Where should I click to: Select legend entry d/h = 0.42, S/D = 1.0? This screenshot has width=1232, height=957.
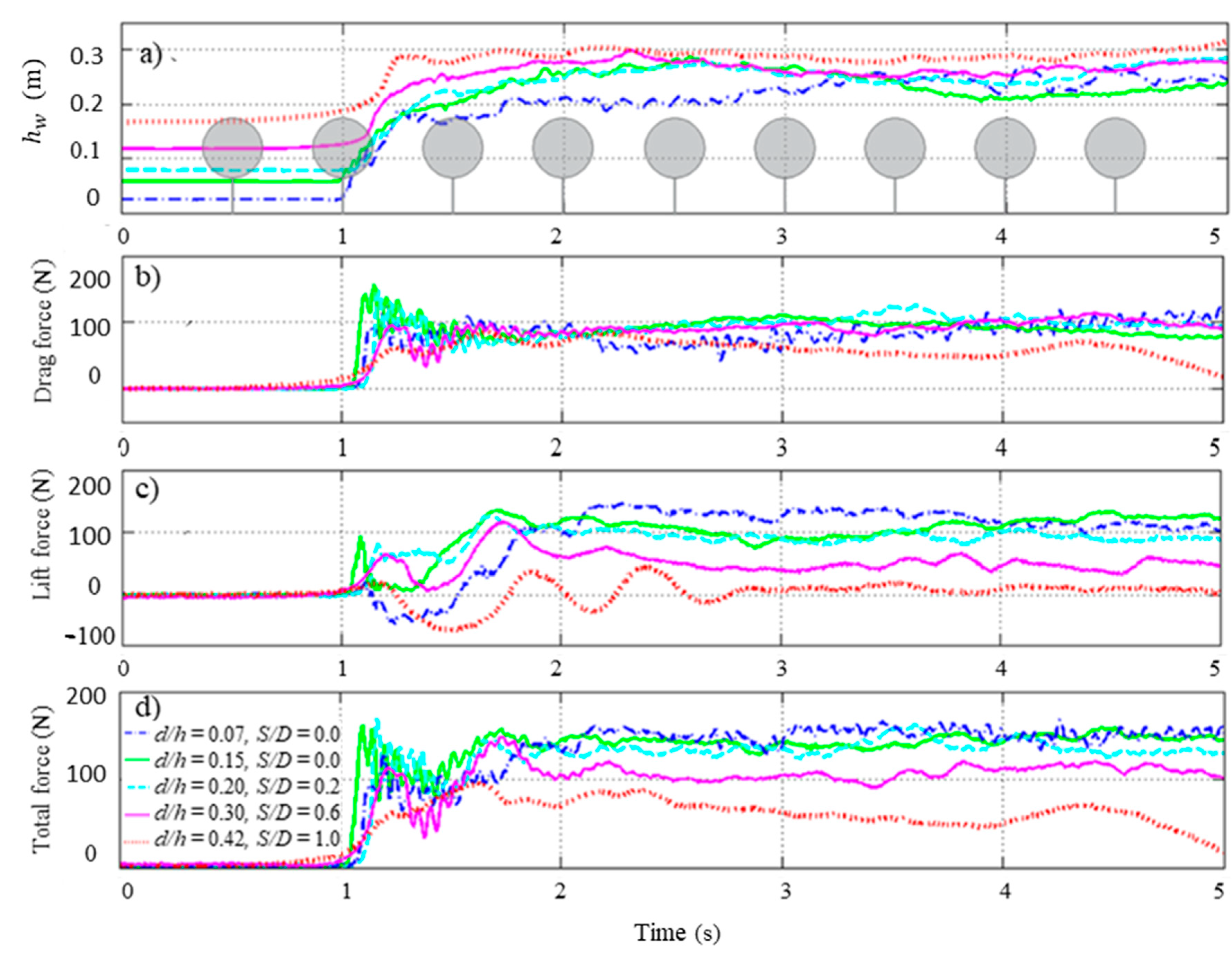coord(247,839)
